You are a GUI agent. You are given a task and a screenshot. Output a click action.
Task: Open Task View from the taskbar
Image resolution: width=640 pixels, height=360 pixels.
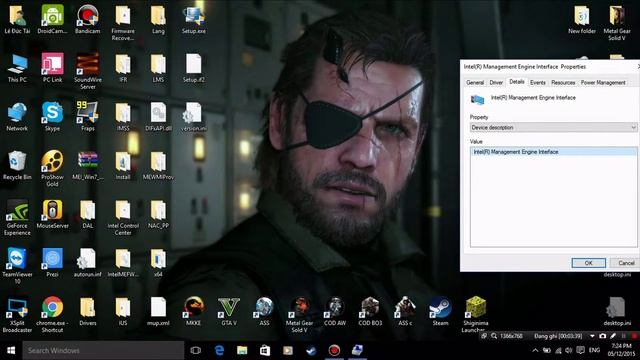[196, 350]
